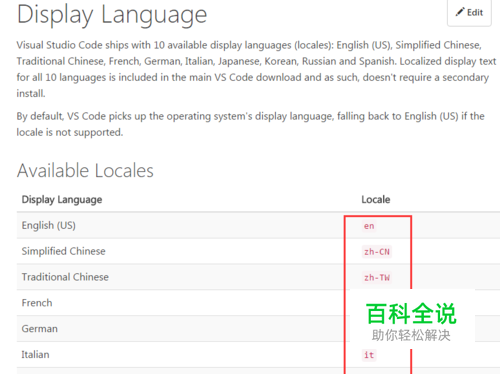500x374 pixels.
Task: Click the 'en' locale code
Action: click(x=369, y=226)
